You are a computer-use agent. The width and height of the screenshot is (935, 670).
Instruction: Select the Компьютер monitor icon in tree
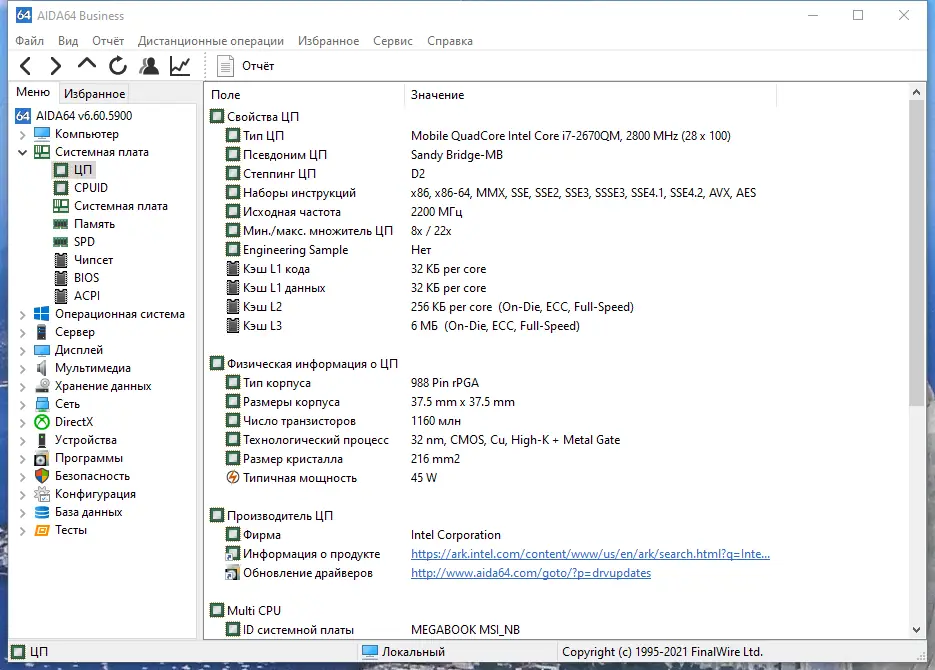tap(42, 134)
